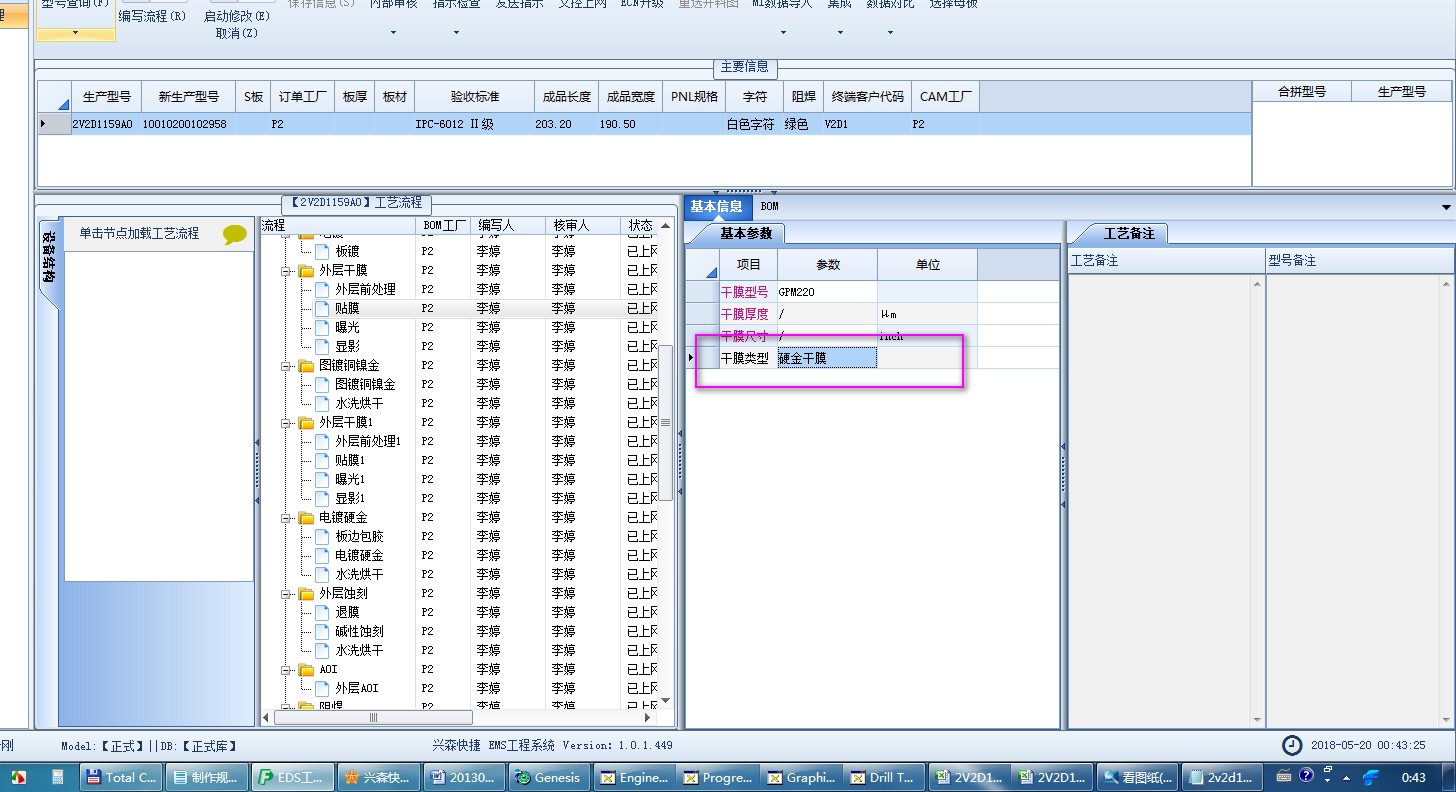Click the document icon of 贴膜 row
Image resolution: width=1456 pixels, height=792 pixels.
pyautogui.click(x=322, y=308)
